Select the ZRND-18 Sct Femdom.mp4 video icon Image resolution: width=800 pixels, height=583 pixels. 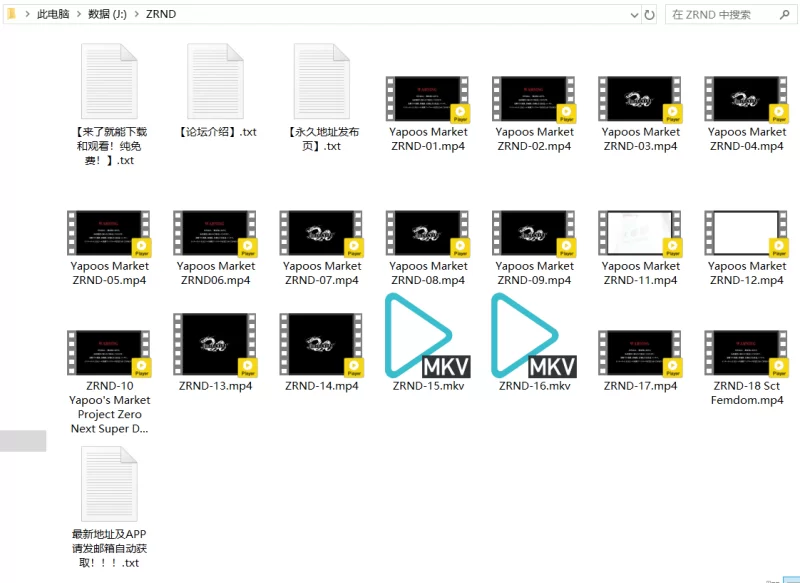pos(746,353)
